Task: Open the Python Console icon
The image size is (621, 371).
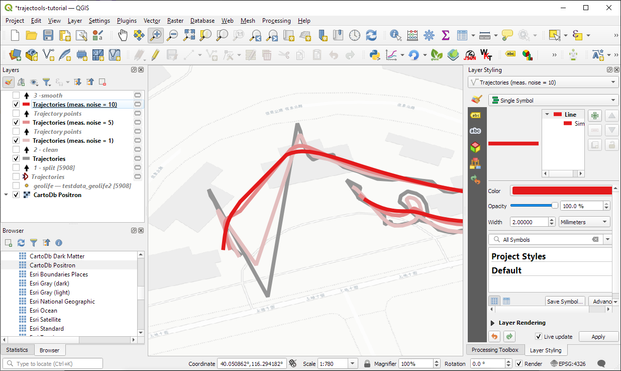Action: coord(374,55)
